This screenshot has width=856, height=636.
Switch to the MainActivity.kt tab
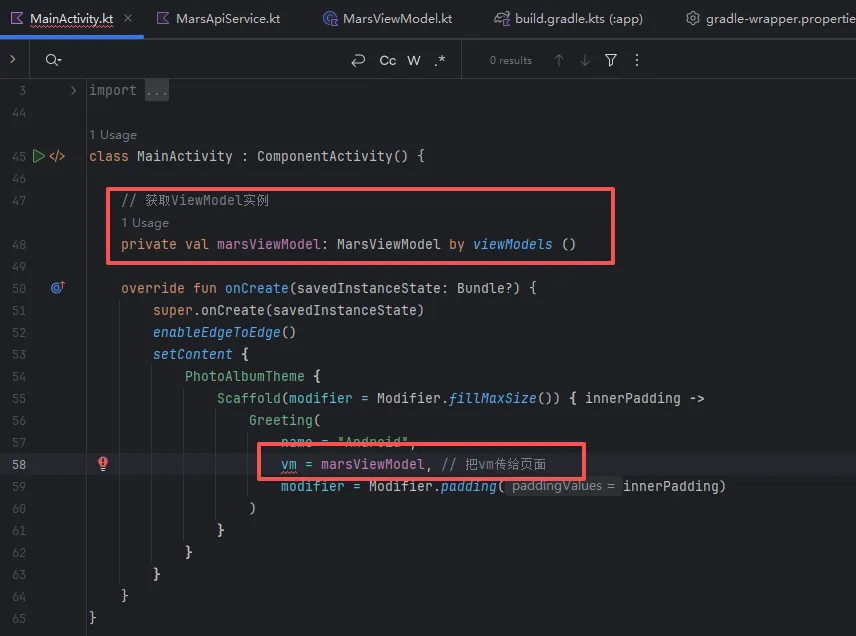(x=72, y=19)
